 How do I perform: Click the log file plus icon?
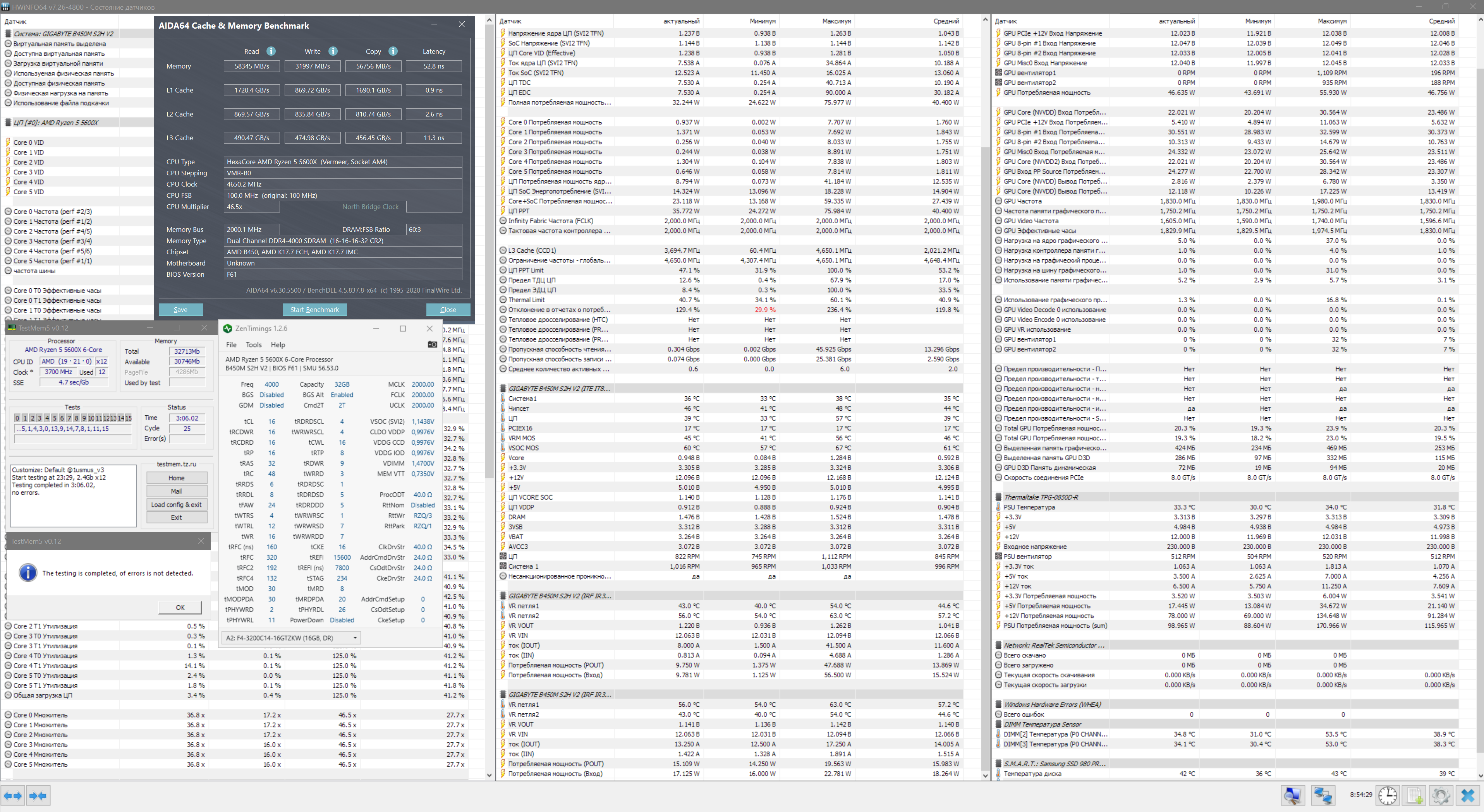[x=1414, y=795]
